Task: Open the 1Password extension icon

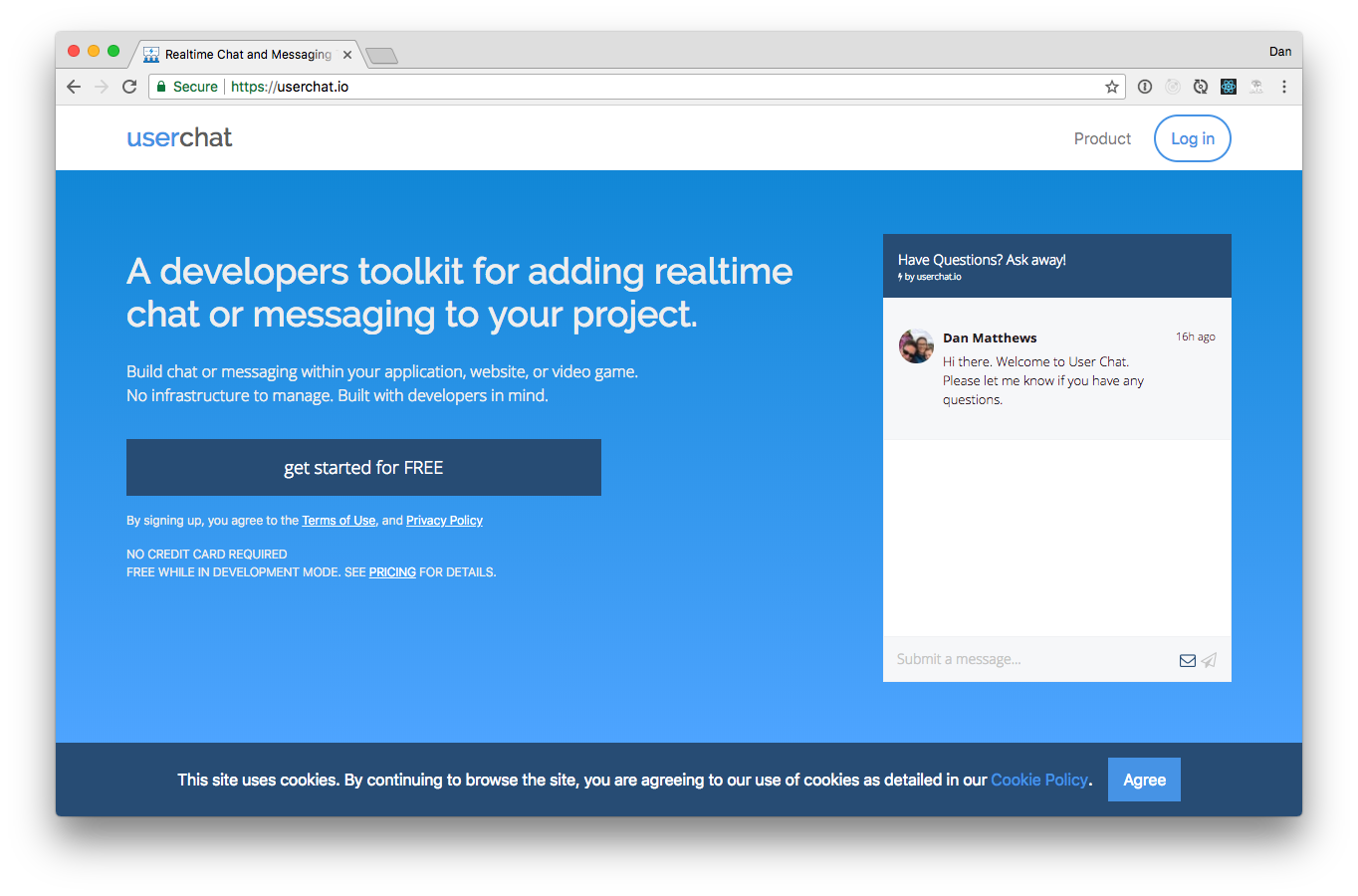Action: click(1145, 87)
